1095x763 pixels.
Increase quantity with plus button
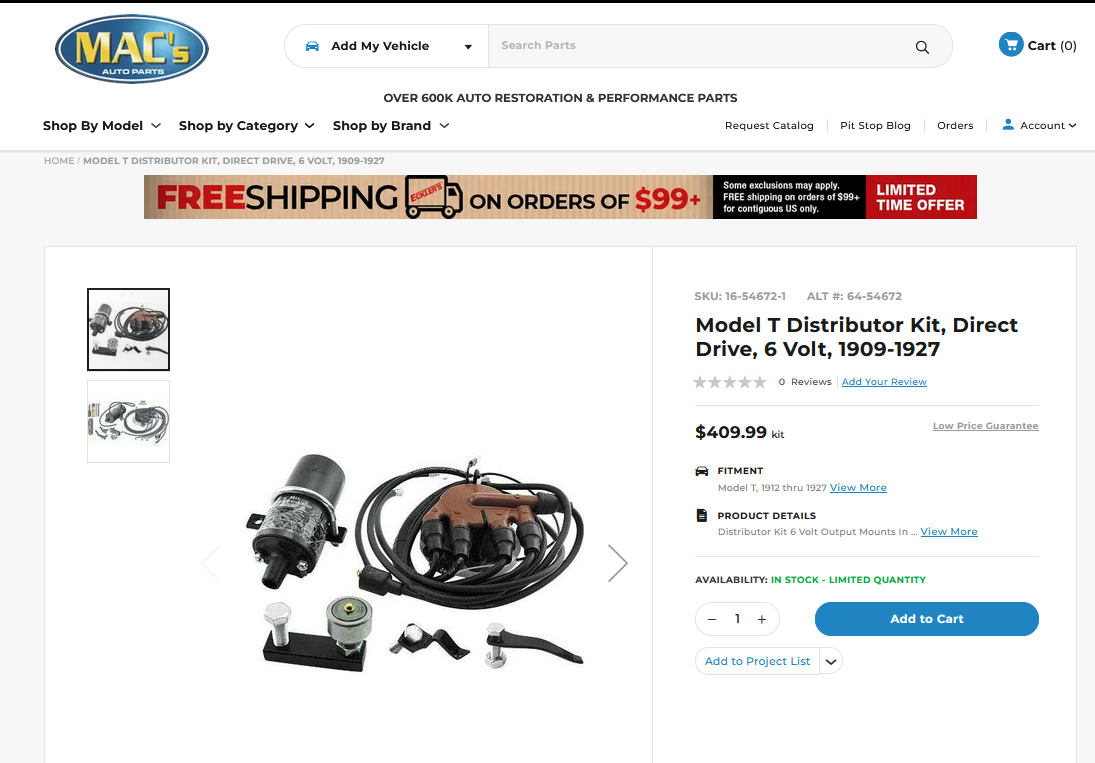click(762, 619)
